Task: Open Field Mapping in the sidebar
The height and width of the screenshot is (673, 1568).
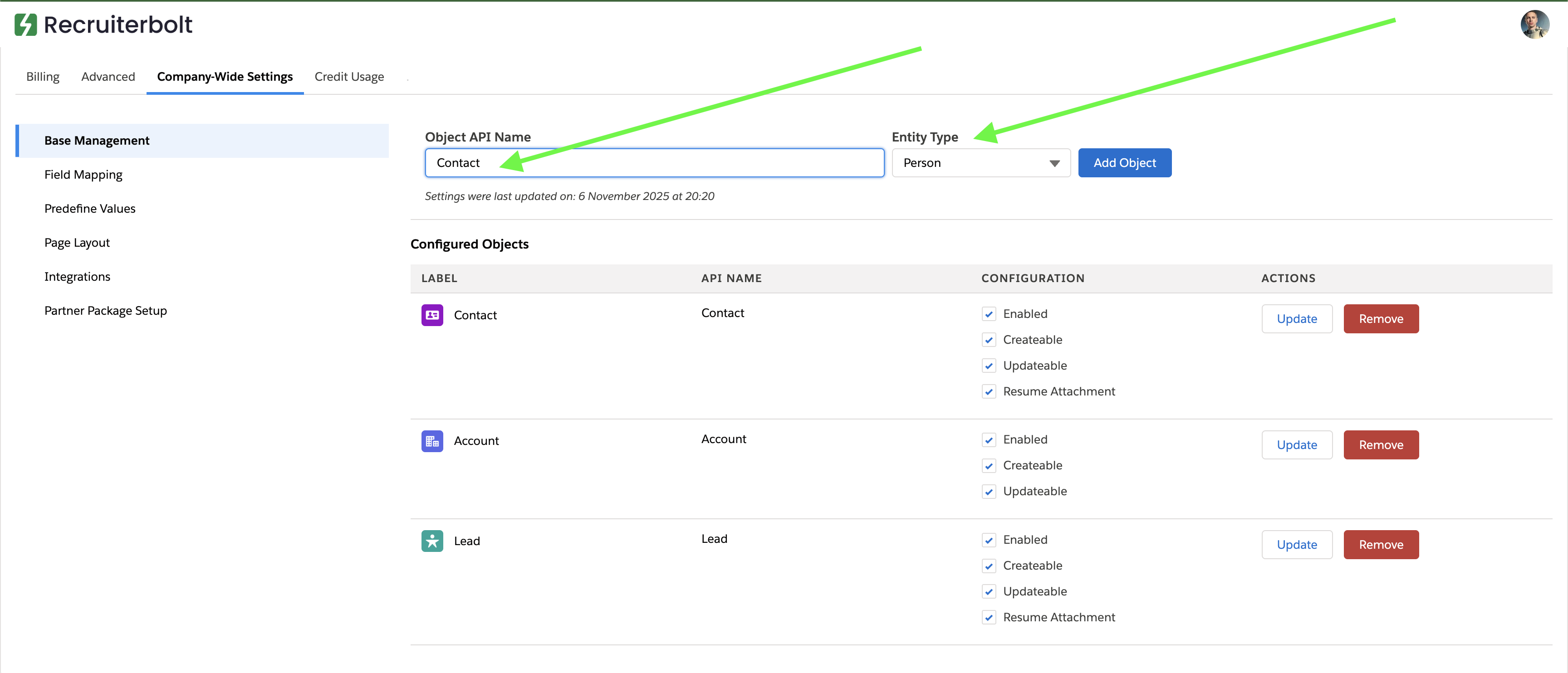Action: [x=83, y=175]
